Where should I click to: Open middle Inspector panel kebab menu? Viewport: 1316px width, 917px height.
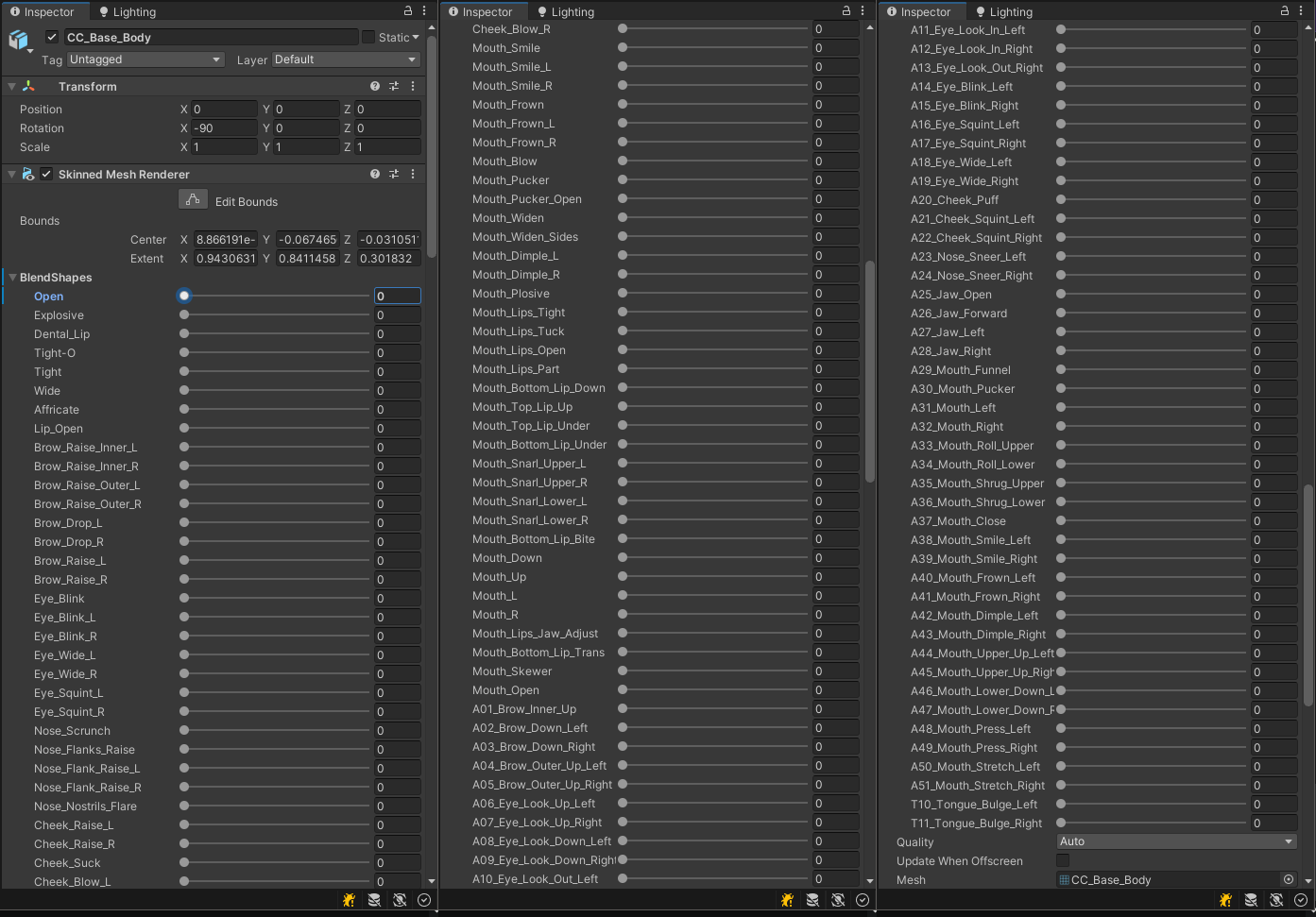(x=863, y=10)
